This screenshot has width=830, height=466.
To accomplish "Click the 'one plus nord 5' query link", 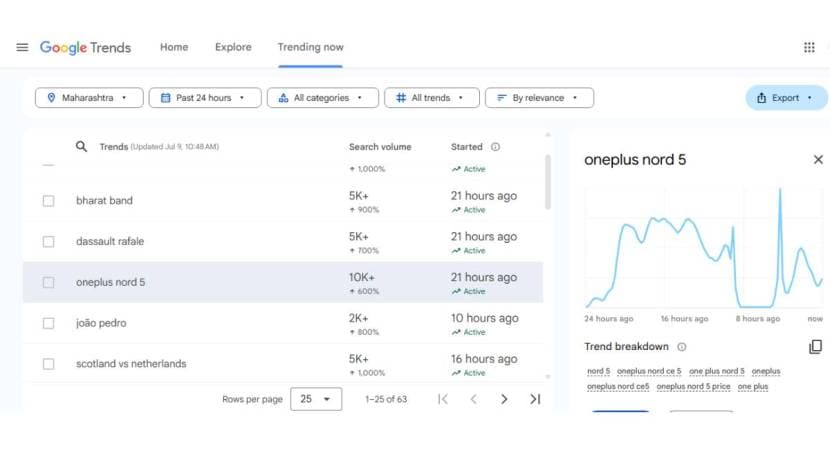I will point(717,371).
